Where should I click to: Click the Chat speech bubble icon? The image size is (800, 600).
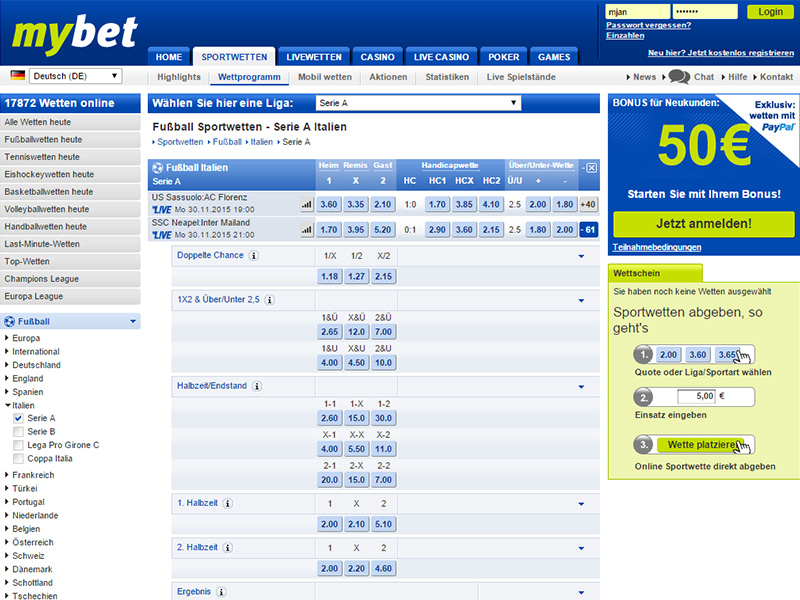point(679,77)
